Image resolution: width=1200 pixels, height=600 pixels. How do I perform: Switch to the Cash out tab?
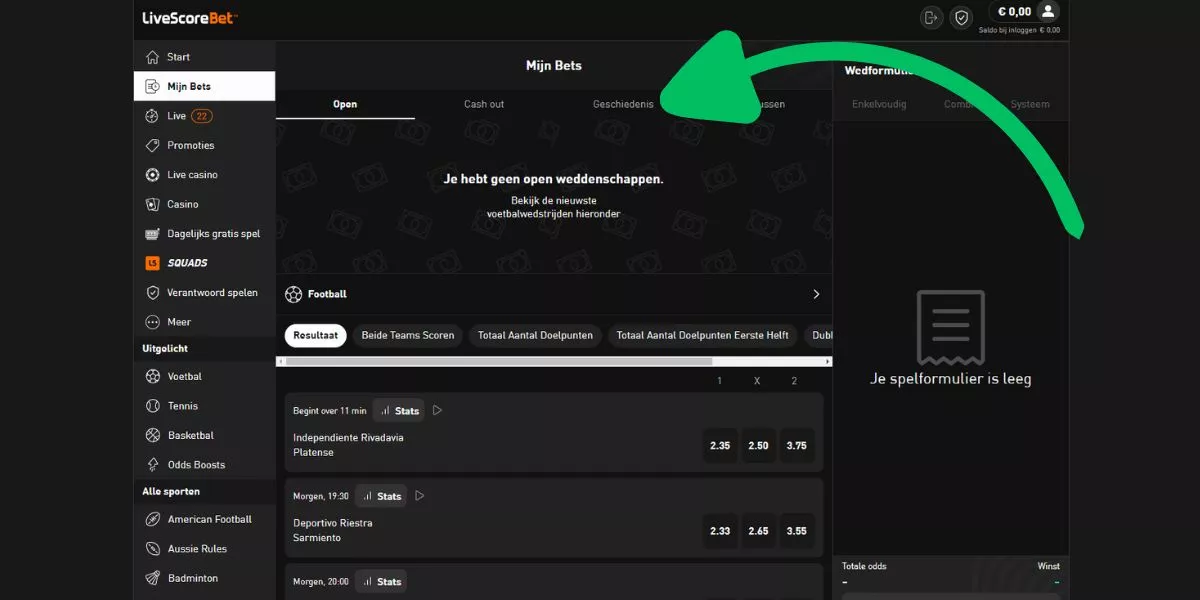tap(484, 104)
